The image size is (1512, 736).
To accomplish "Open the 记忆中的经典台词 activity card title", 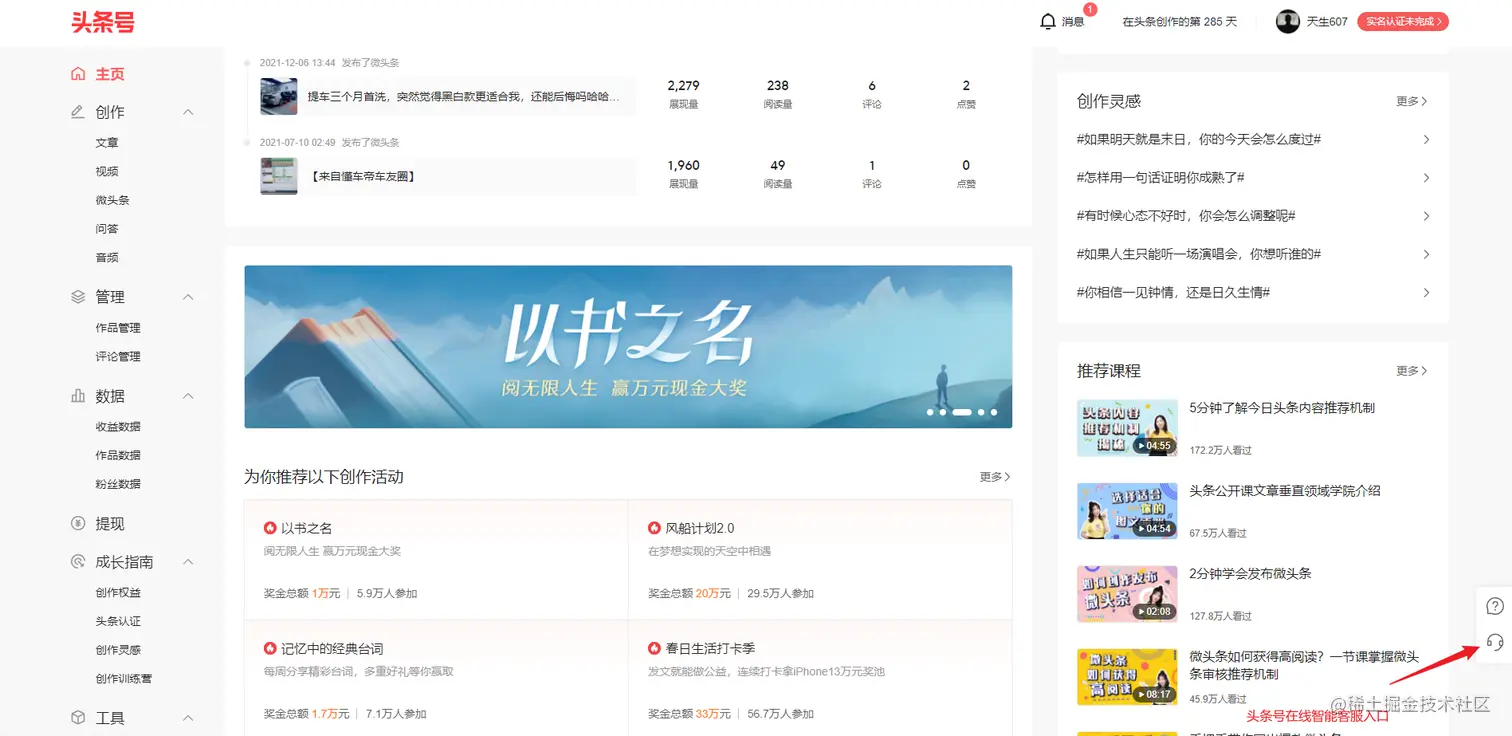I will [x=332, y=649].
